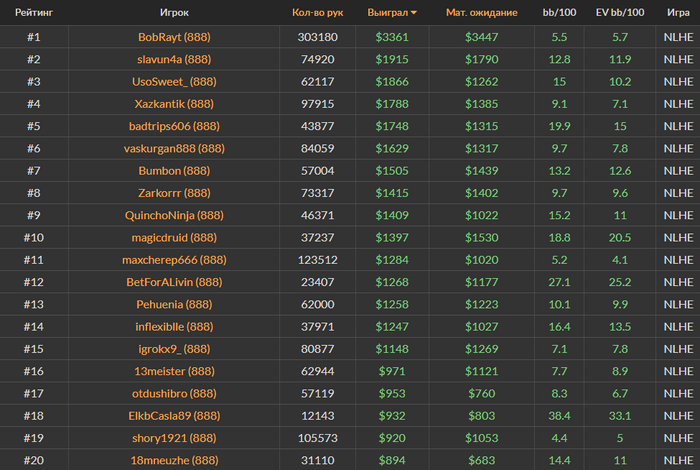This screenshot has height=470, width=700.
Task: Open 18mneuzhe (888) player link
Action: click(x=174, y=460)
